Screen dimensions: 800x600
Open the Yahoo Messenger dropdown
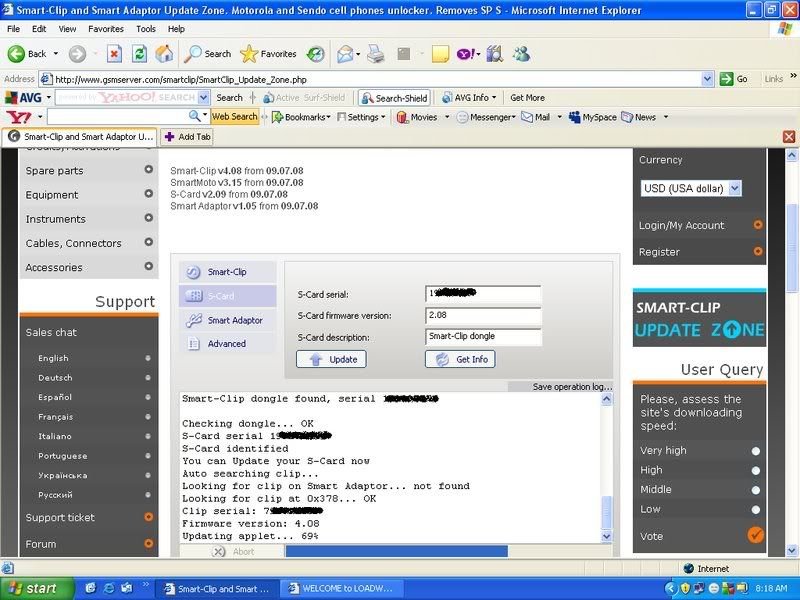513,117
